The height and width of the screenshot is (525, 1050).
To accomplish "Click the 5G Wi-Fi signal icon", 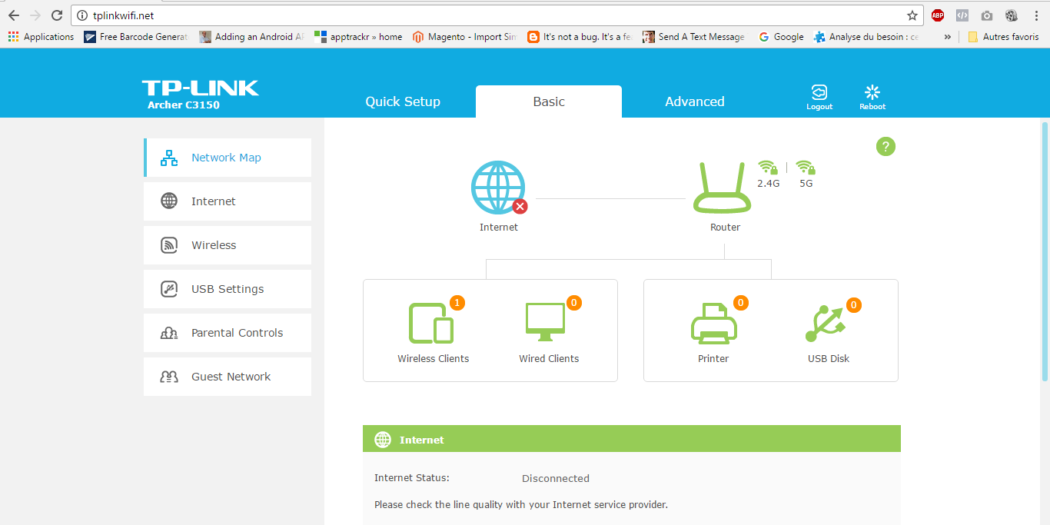I will [x=805, y=168].
